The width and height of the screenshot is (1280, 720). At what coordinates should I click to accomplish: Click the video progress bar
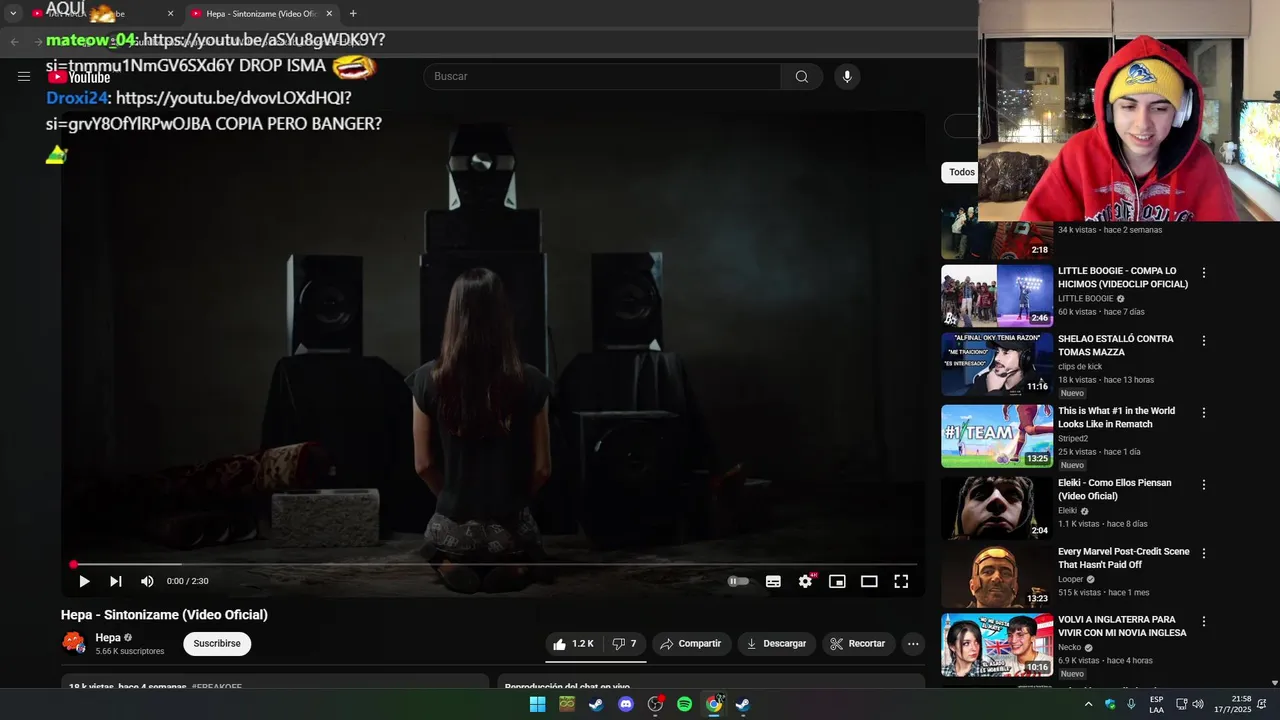pyautogui.click(x=494, y=565)
